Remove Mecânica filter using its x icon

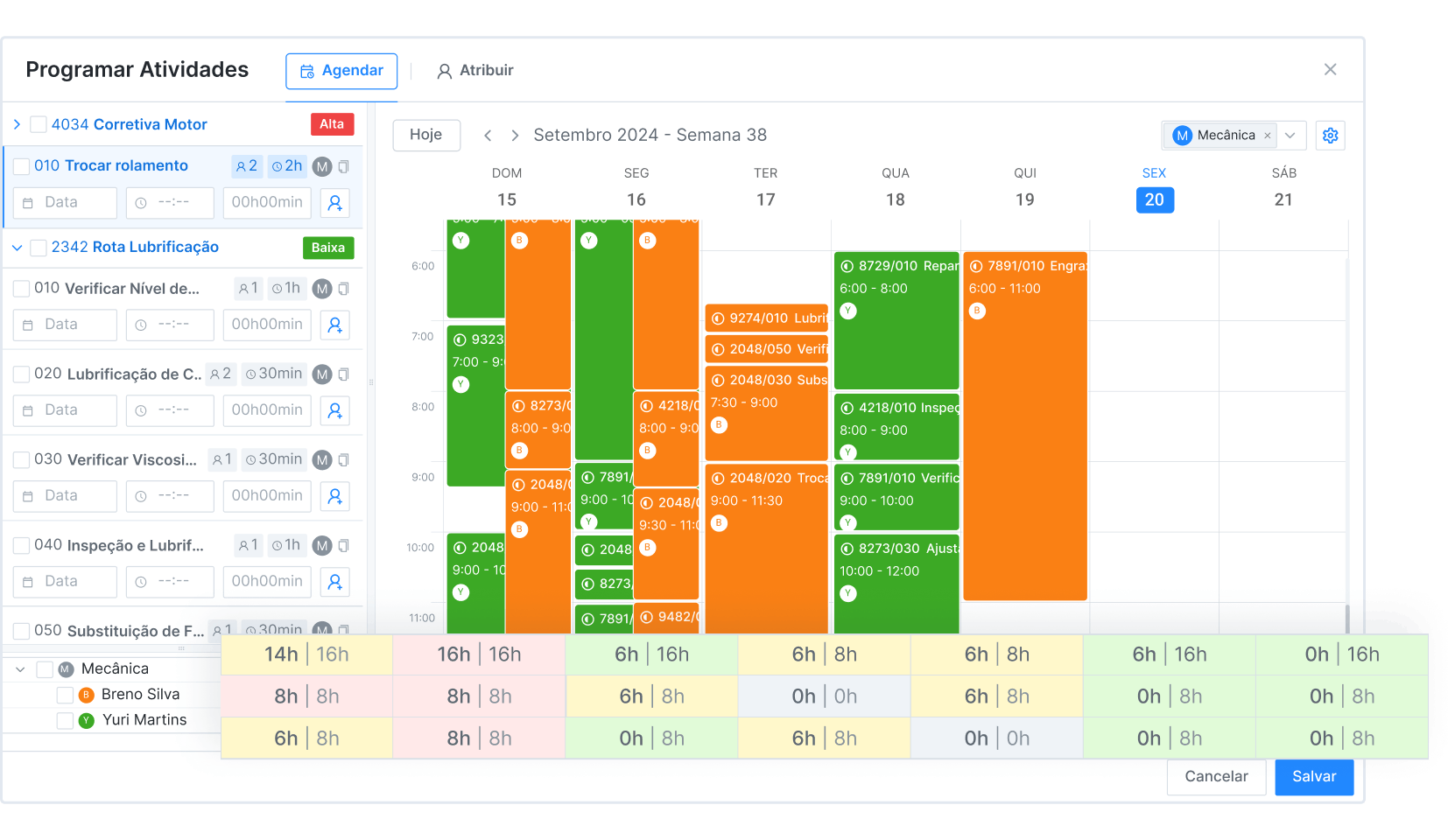point(1267,135)
